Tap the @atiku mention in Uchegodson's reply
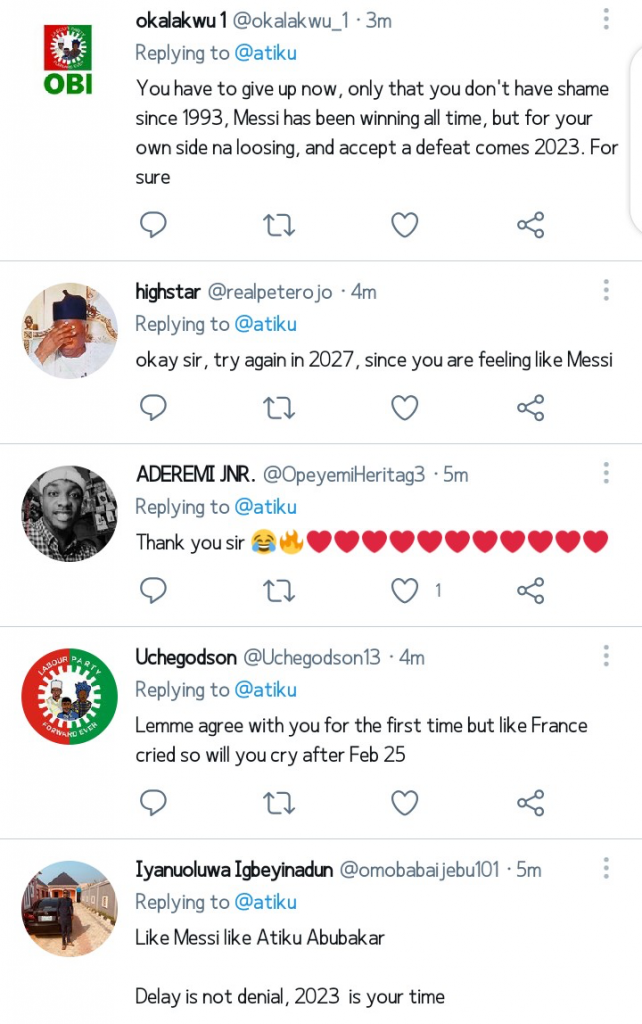 pos(265,690)
